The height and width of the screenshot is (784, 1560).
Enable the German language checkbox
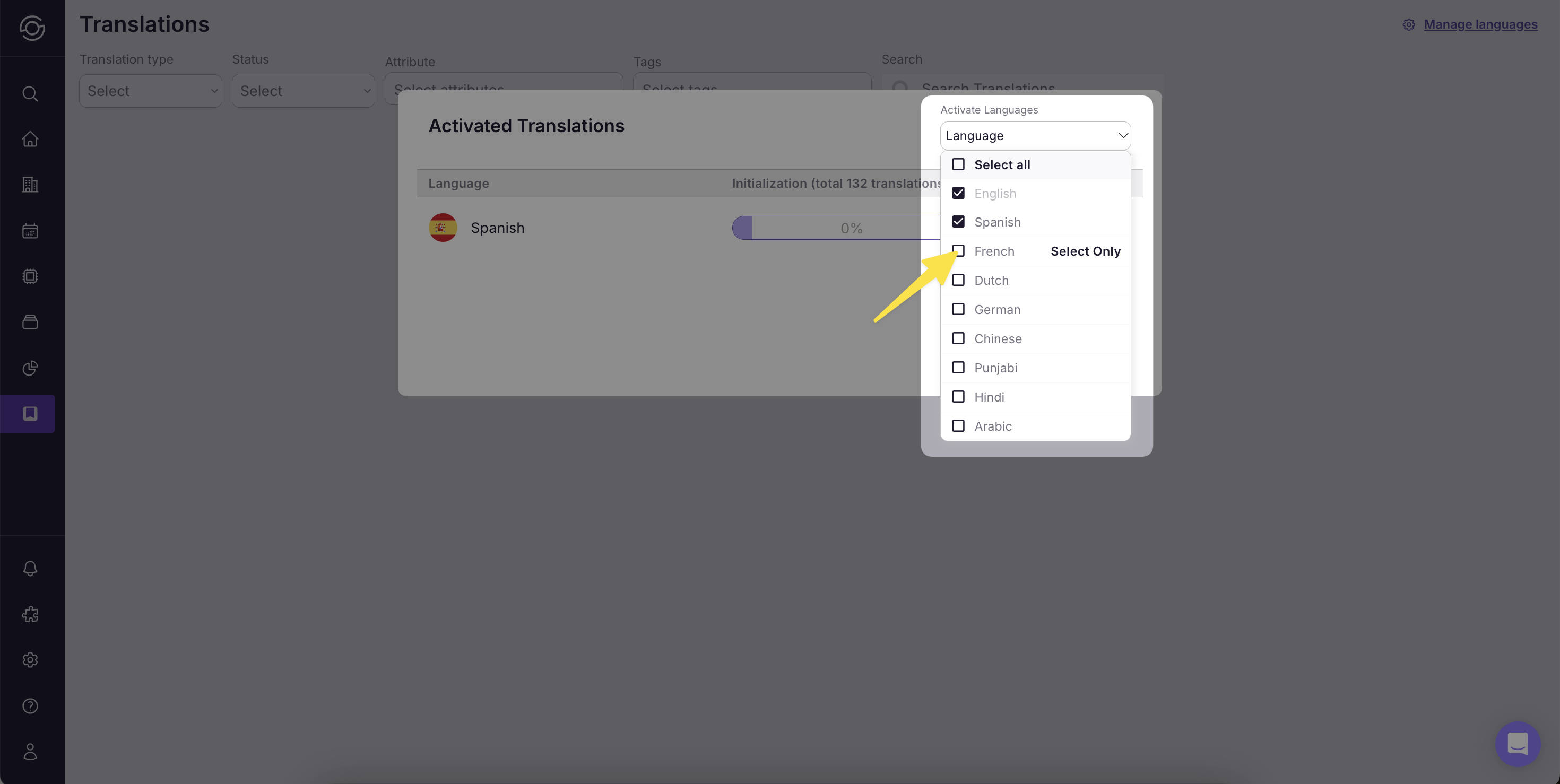click(958, 309)
